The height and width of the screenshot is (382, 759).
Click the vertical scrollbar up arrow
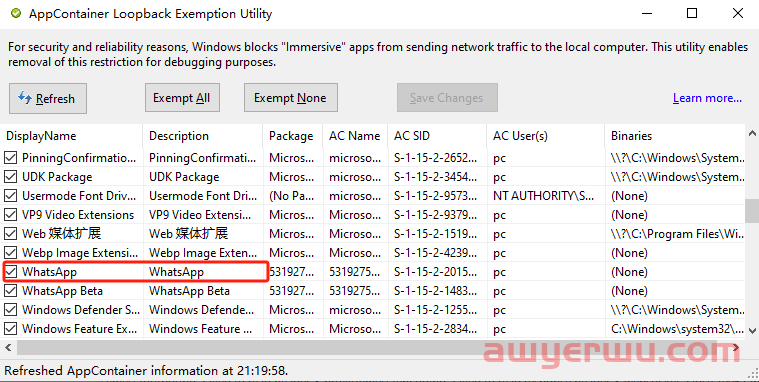point(752,133)
